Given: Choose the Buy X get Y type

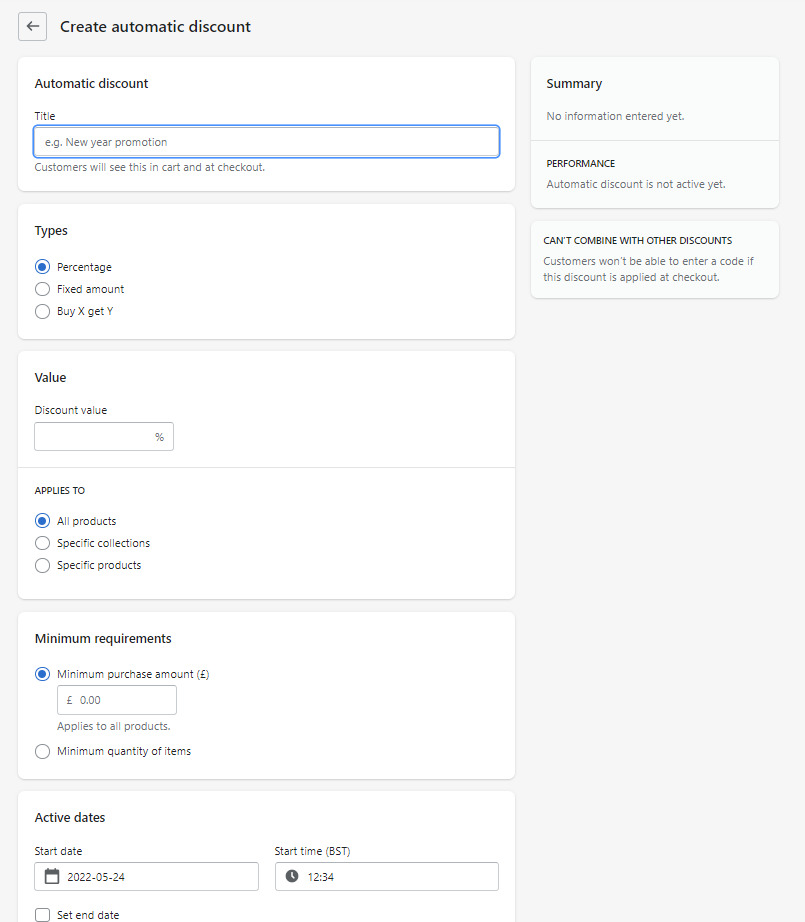Looking at the screenshot, I should click(x=42, y=311).
